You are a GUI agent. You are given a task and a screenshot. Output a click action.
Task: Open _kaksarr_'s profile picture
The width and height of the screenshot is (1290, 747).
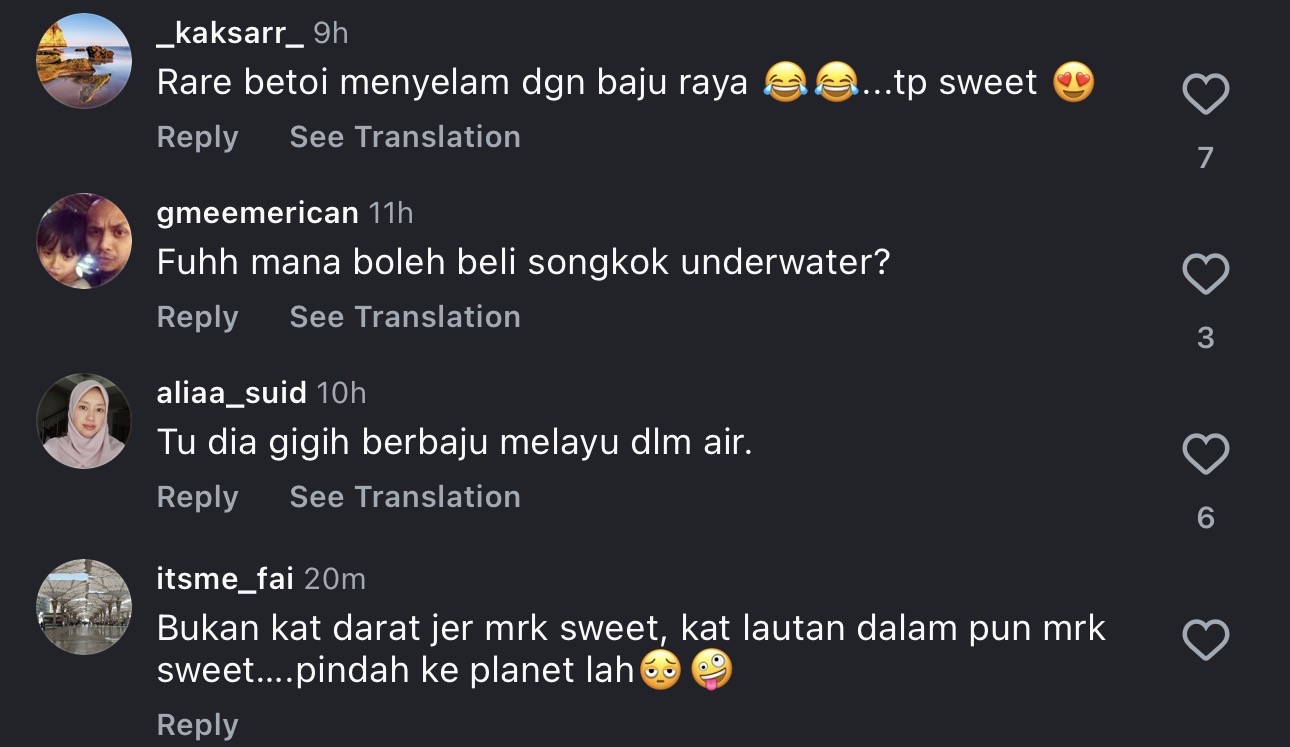coord(84,60)
